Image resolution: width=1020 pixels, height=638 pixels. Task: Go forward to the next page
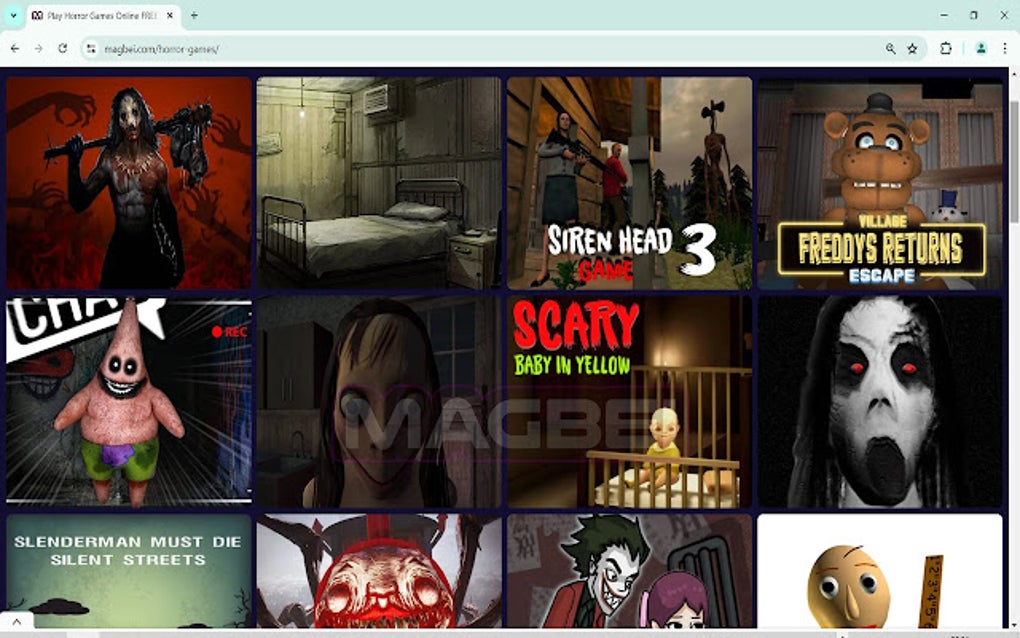point(39,49)
